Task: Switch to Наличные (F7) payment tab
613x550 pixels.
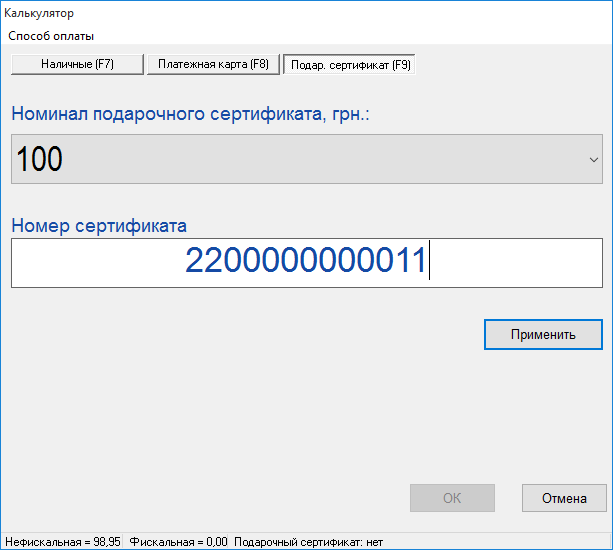Action: click(77, 65)
